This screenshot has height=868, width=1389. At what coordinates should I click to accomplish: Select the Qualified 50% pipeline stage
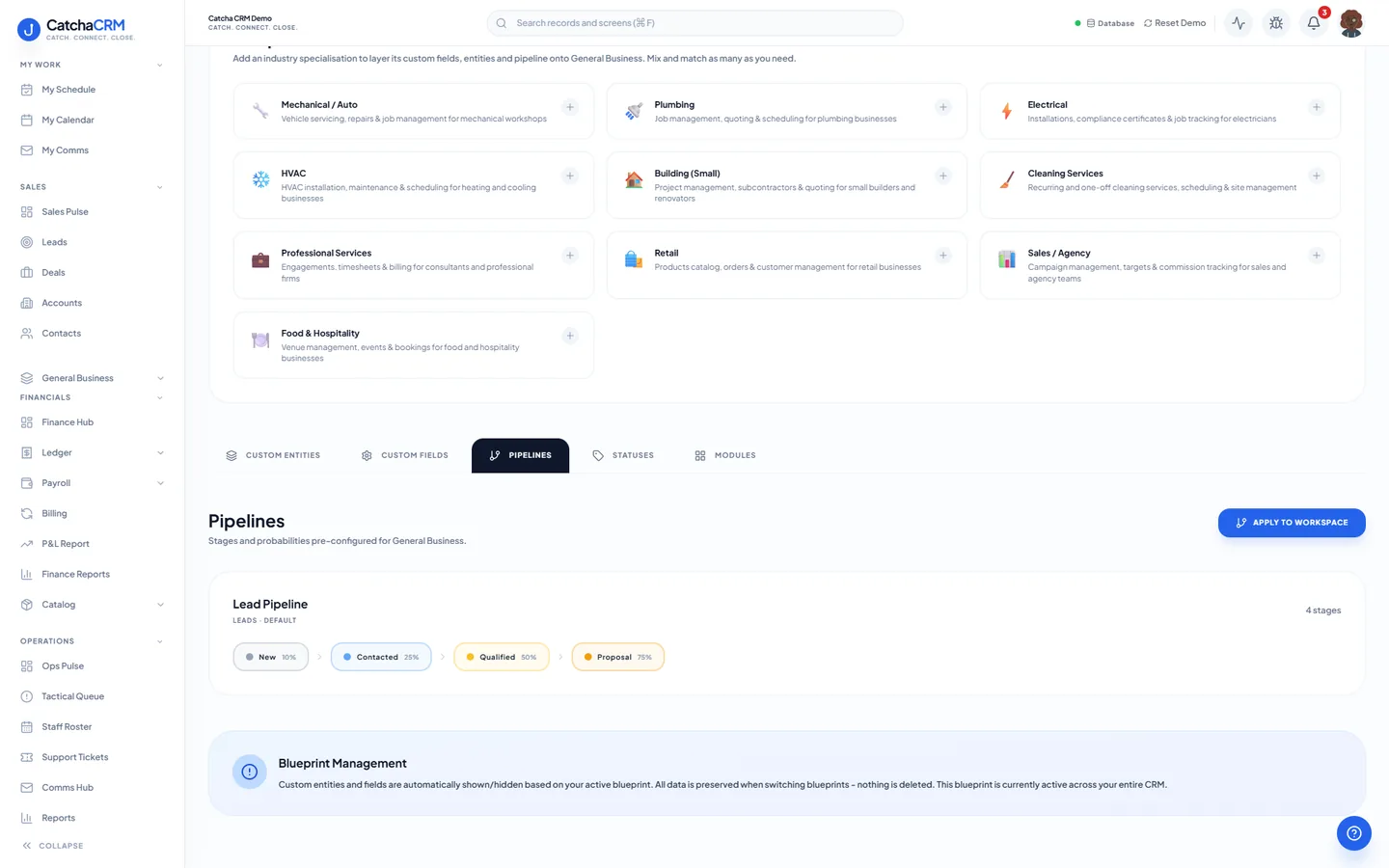[x=502, y=657]
